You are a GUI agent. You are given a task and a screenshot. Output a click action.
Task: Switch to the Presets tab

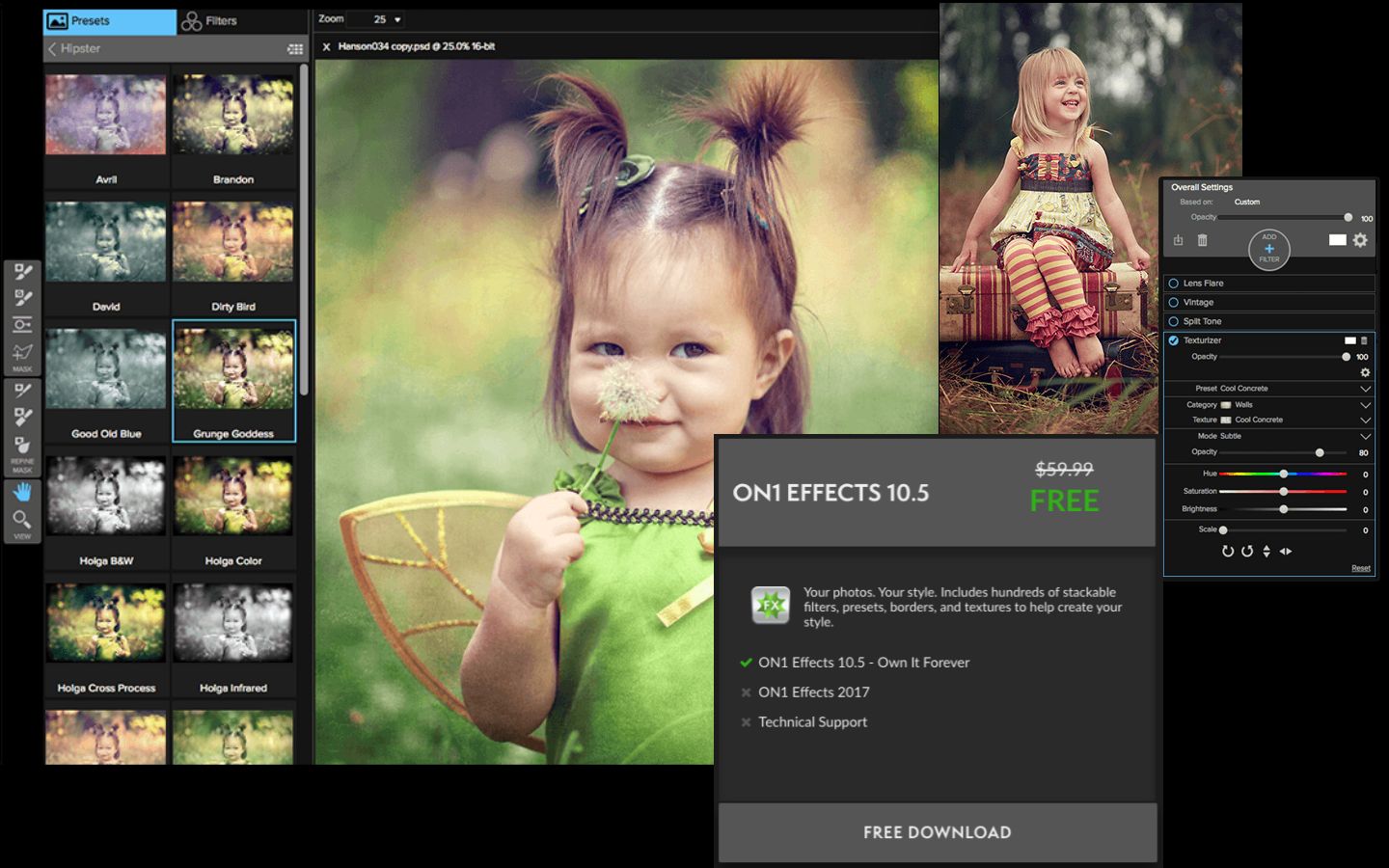click(110, 21)
